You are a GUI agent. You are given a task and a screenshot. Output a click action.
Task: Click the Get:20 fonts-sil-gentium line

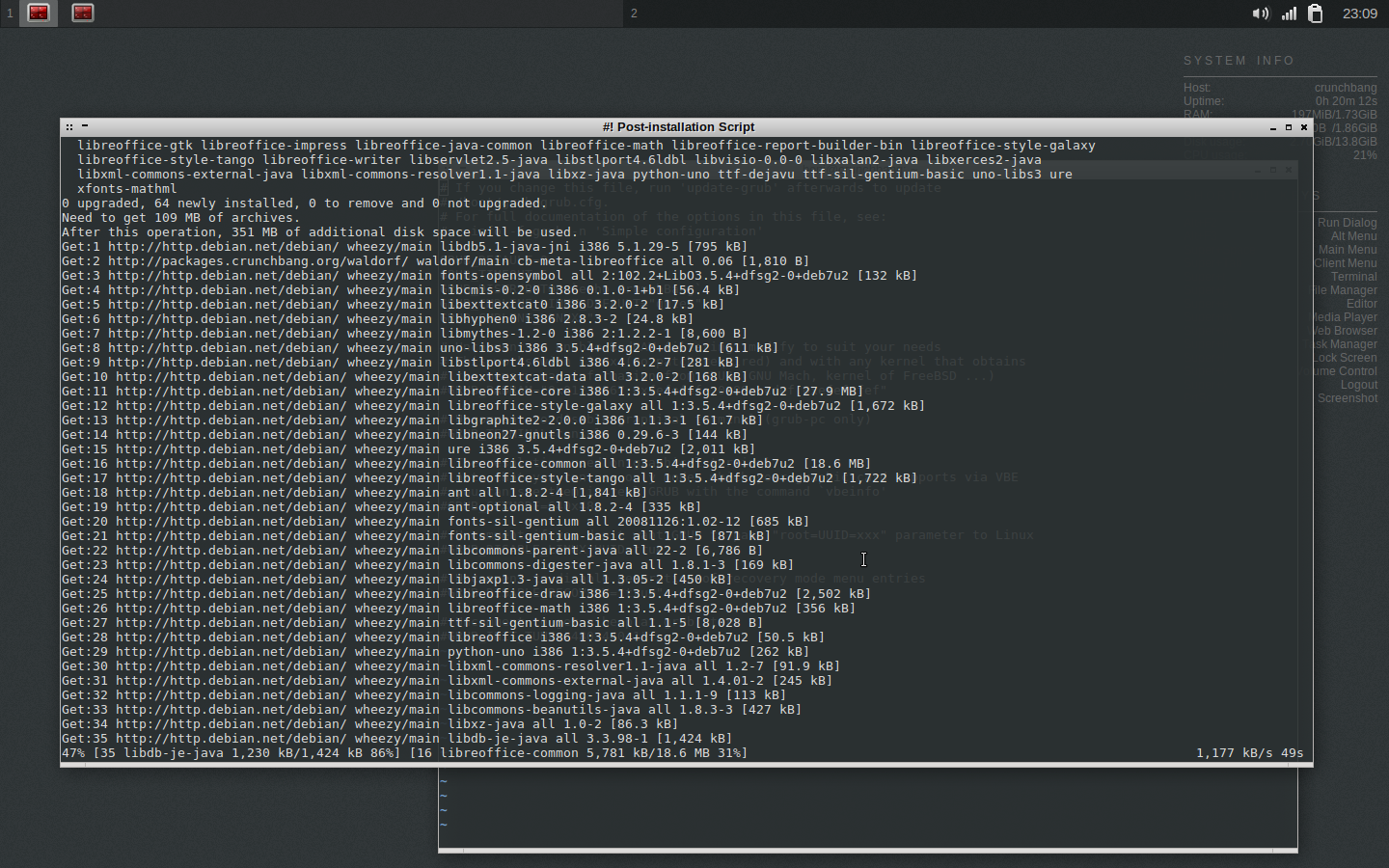(x=436, y=522)
